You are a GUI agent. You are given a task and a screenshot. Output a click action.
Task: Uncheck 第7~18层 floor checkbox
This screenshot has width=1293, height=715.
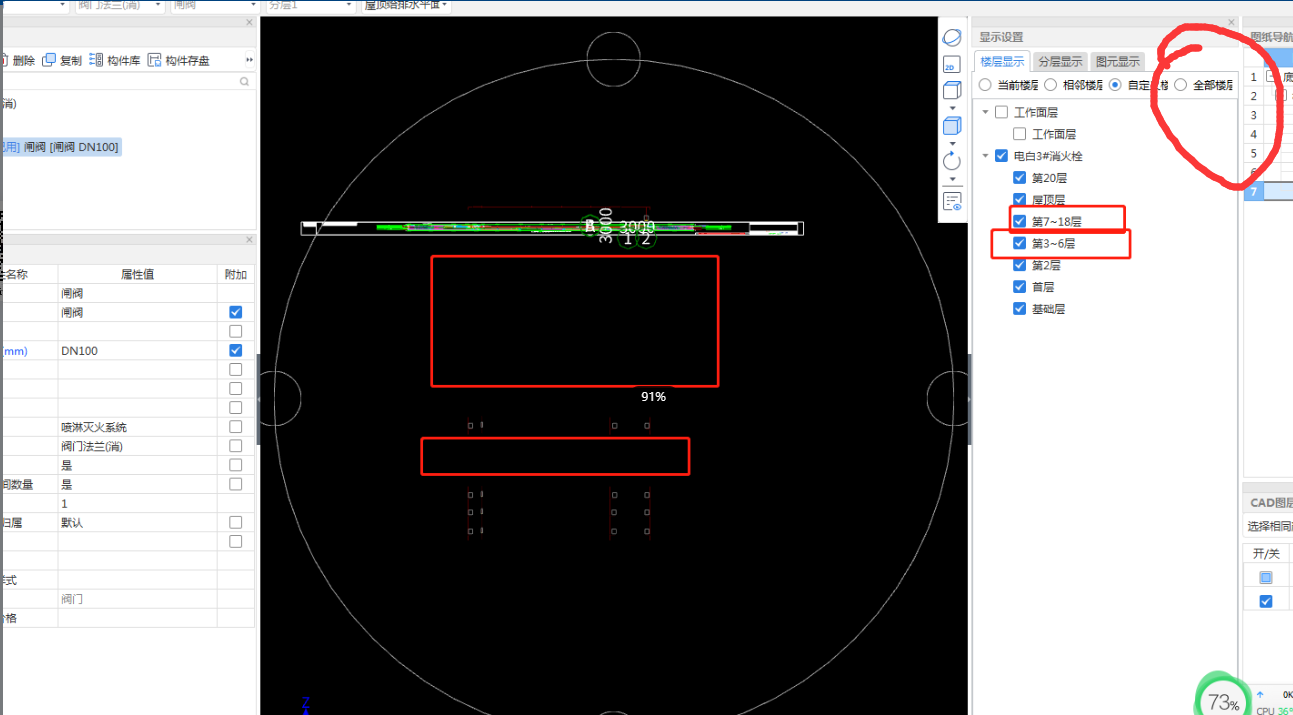coord(1020,221)
